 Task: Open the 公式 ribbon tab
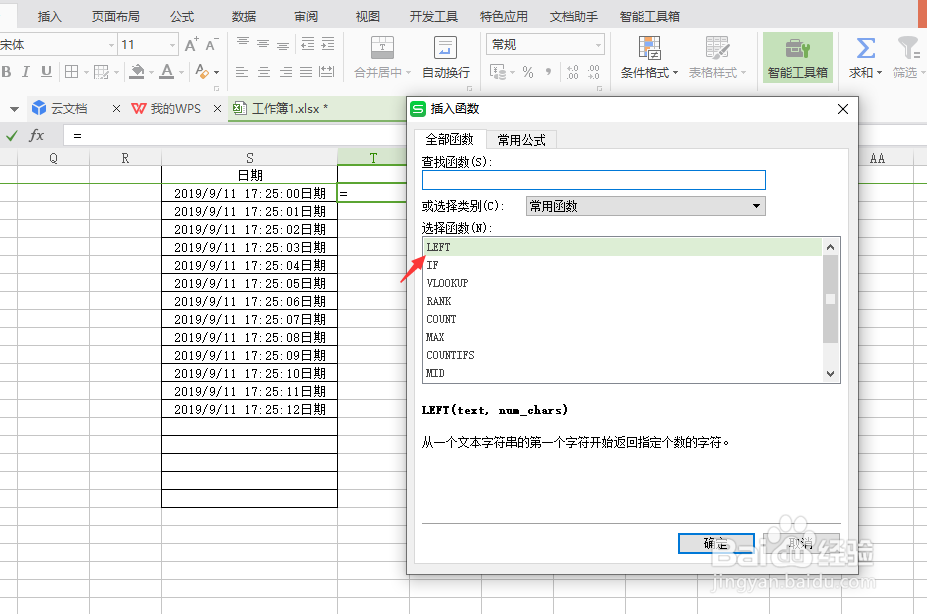point(181,17)
